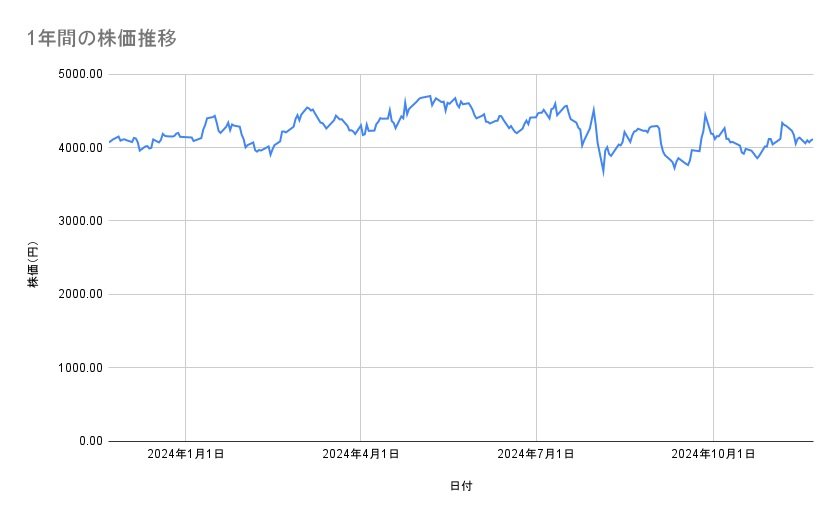Click the y-axis label 3000.00
Screen dimensions: 839x519
(83, 221)
